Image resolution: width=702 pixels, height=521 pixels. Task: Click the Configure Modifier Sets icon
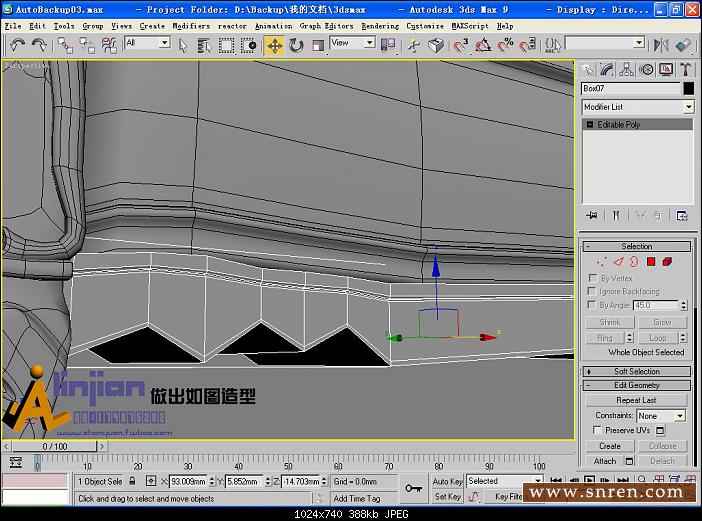coord(682,215)
